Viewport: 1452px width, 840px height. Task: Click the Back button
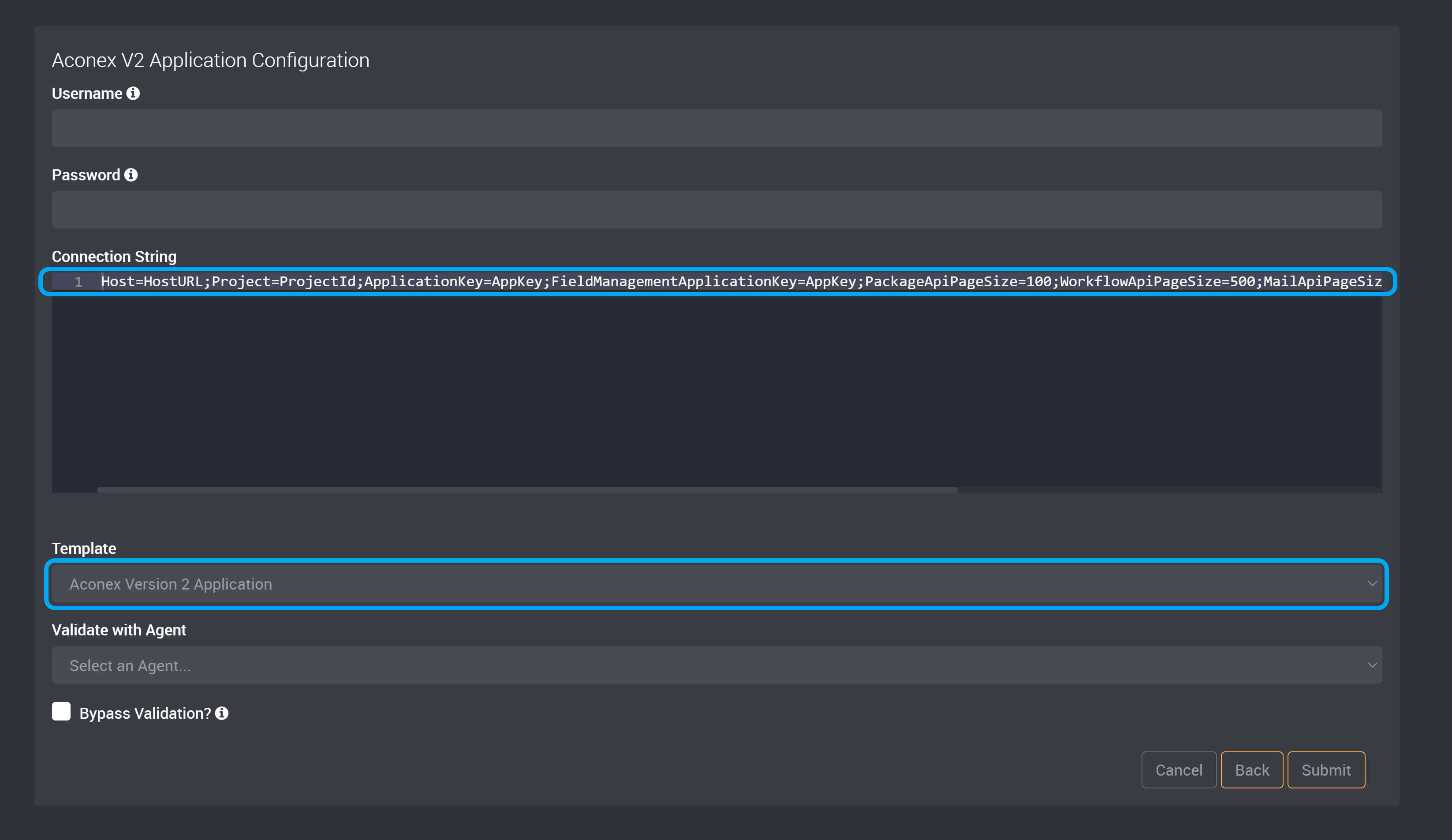point(1252,770)
